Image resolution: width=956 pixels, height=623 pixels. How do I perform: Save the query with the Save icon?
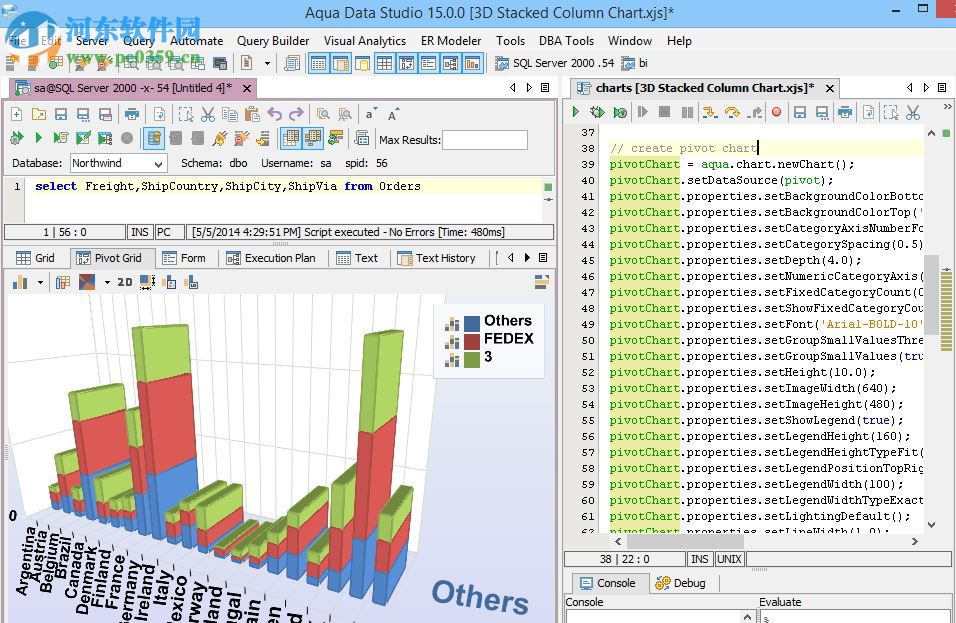click(61, 114)
